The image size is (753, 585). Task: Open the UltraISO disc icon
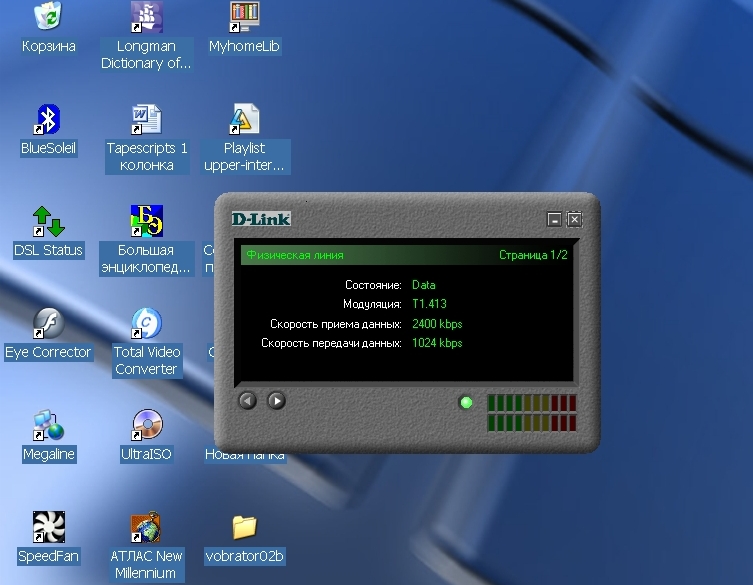pyautogui.click(x=146, y=425)
